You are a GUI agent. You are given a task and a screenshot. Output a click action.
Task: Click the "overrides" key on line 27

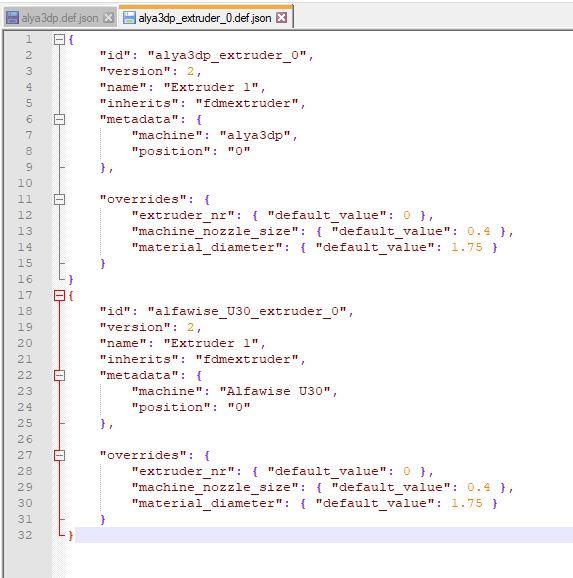(x=143, y=455)
